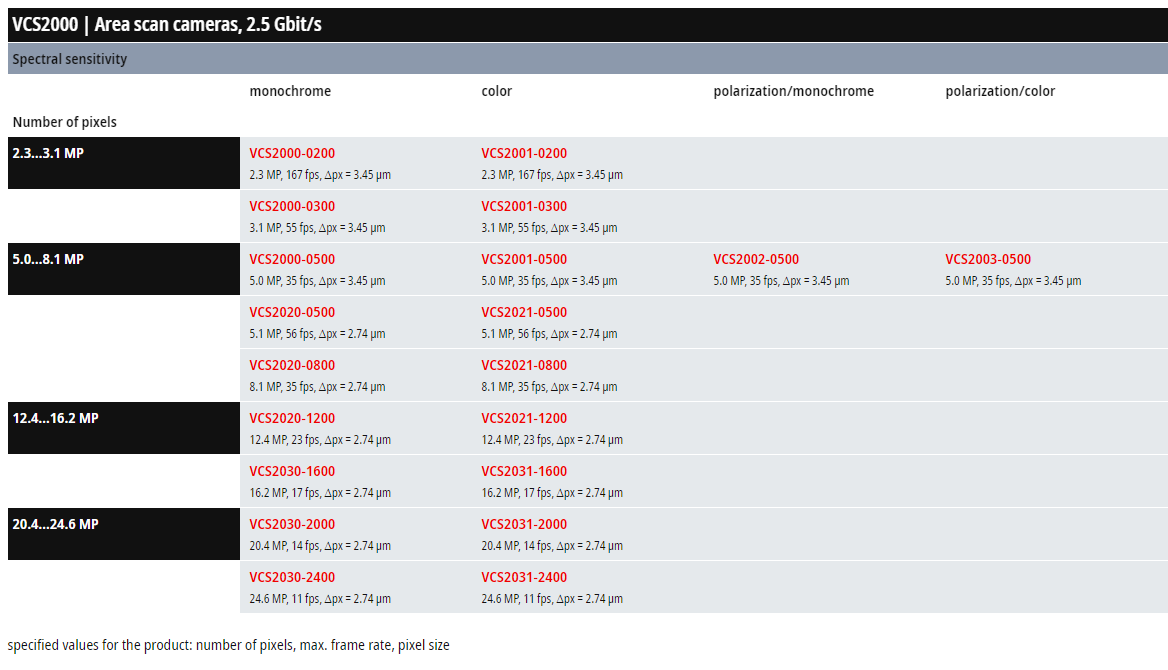The height and width of the screenshot is (670, 1168).
Task: Click the 20.4...24.6 MP row header
Action: 55,525
